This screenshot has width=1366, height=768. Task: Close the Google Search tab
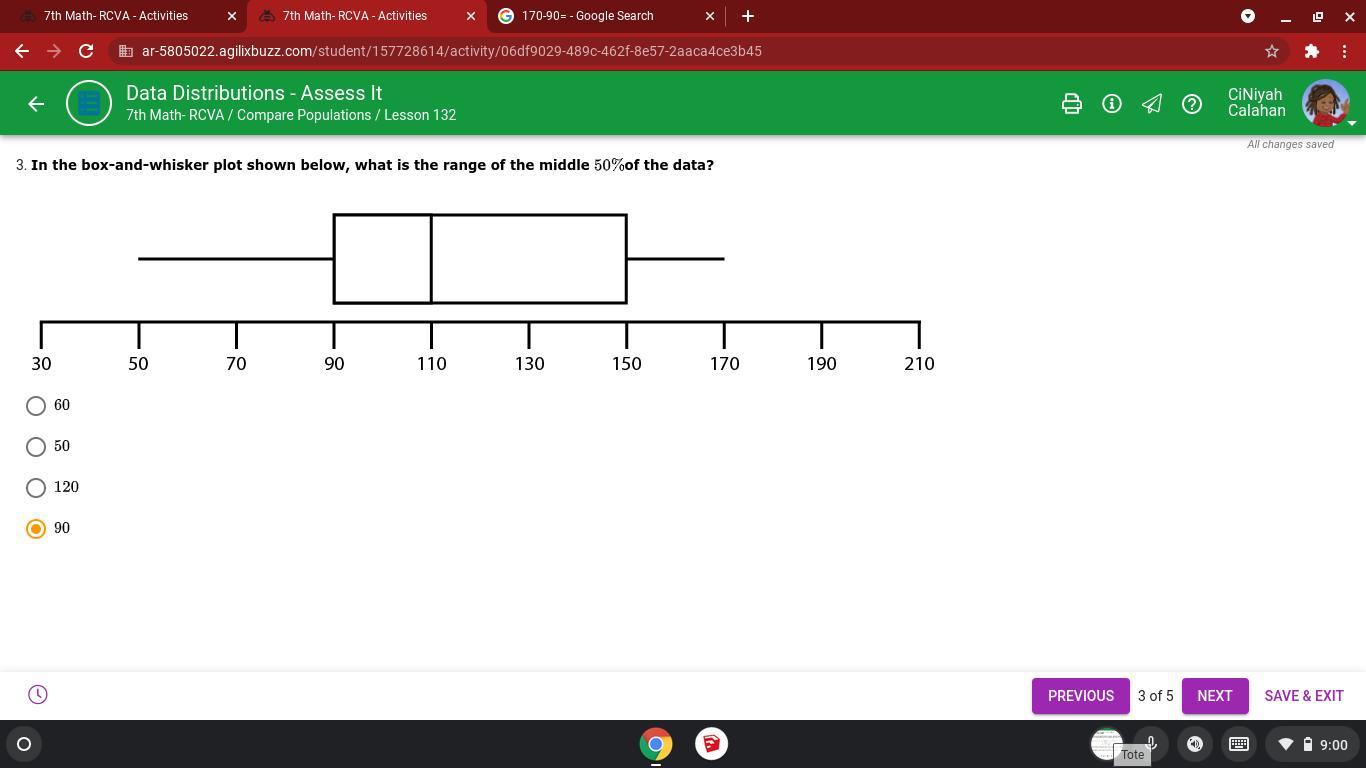pos(710,16)
